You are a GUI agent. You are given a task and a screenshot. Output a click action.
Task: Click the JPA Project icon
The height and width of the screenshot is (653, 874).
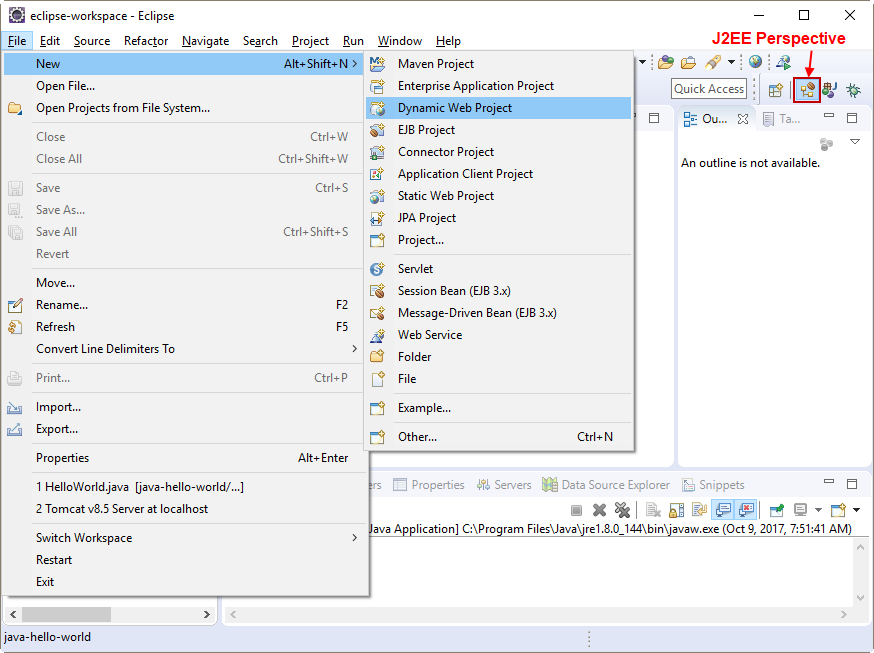point(377,218)
